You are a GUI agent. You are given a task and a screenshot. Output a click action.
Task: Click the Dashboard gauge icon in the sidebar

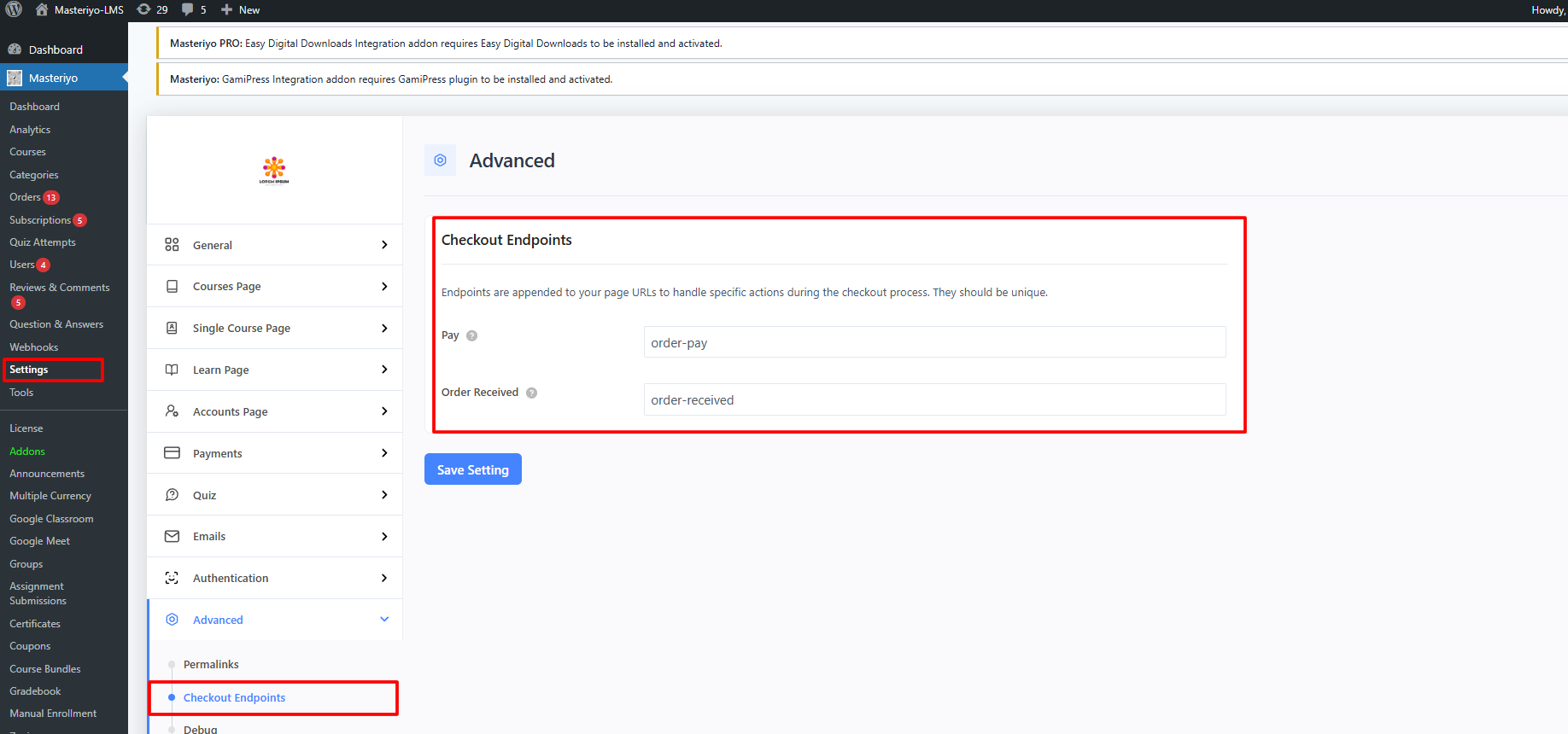pyautogui.click(x=15, y=50)
